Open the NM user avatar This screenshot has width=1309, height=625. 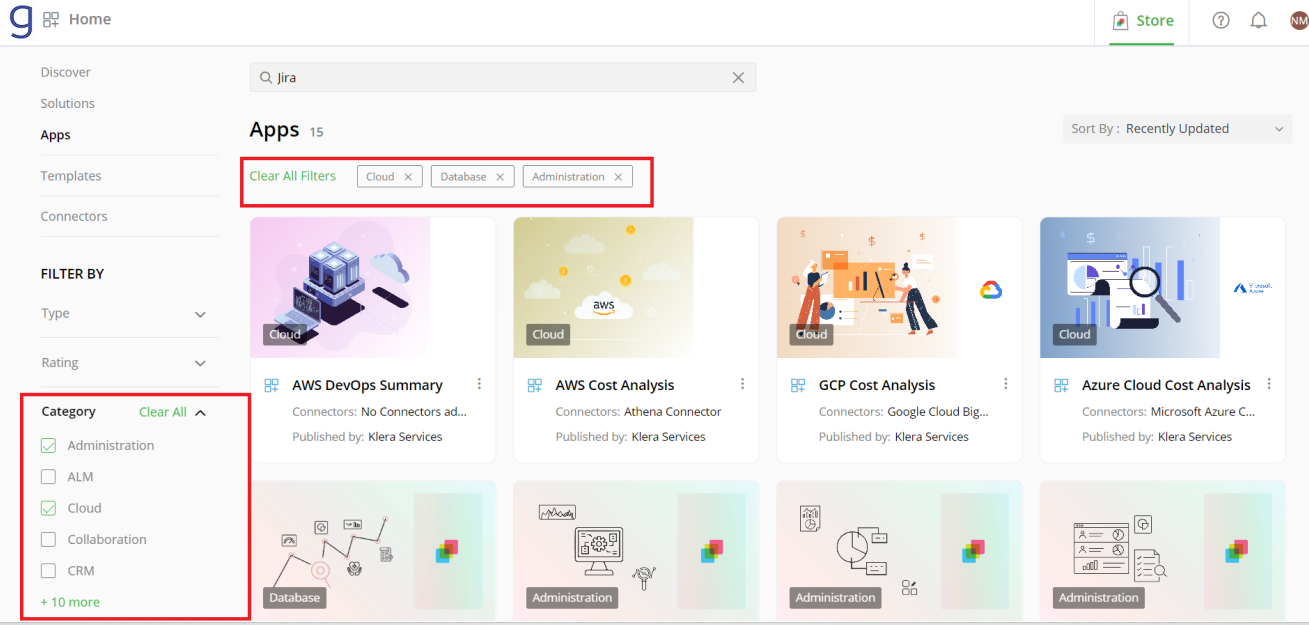pos(1298,20)
